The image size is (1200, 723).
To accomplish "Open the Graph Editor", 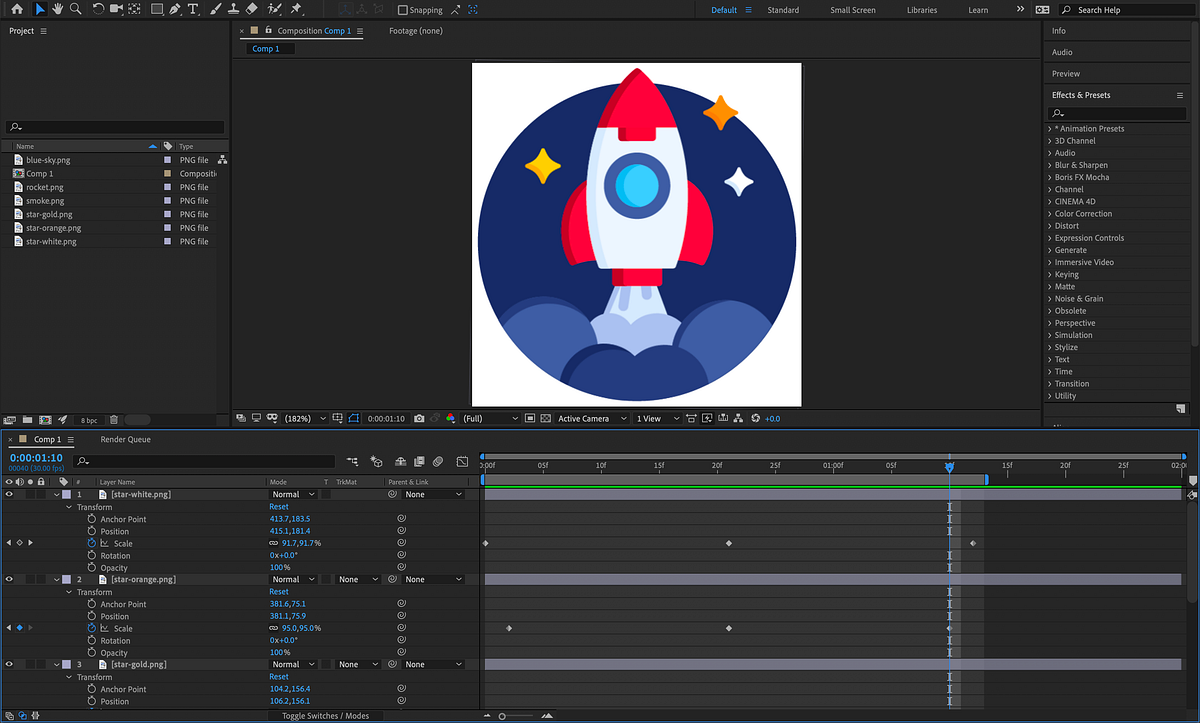I will pyautogui.click(x=462, y=462).
